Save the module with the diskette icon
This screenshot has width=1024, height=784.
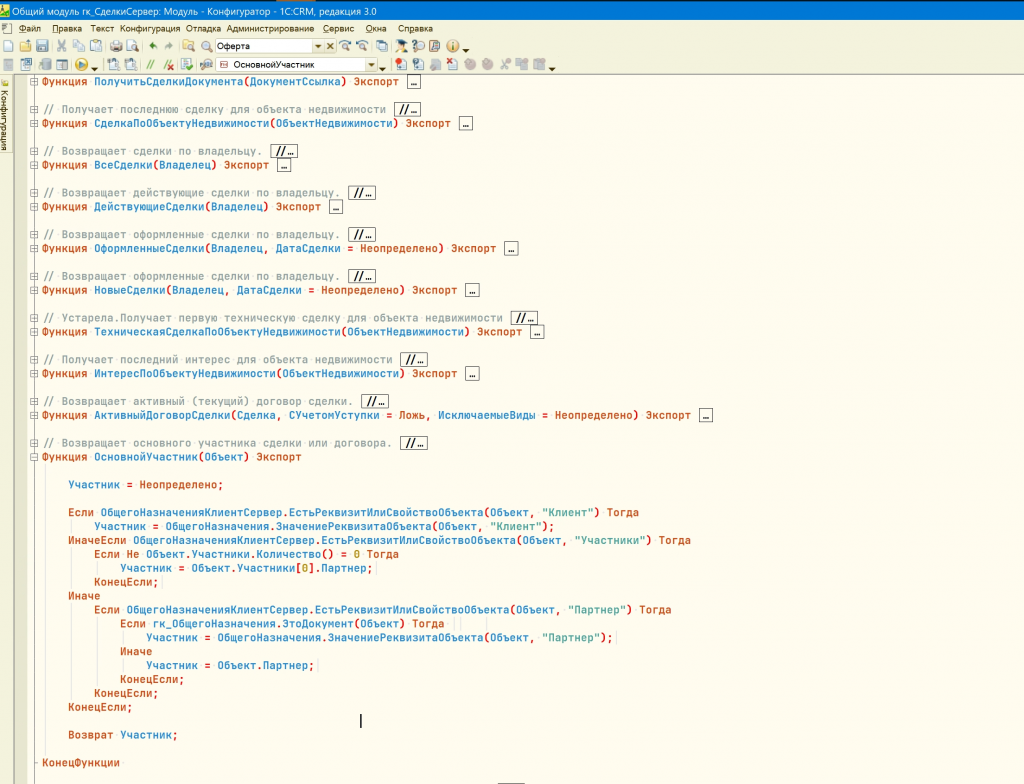(42, 46)
